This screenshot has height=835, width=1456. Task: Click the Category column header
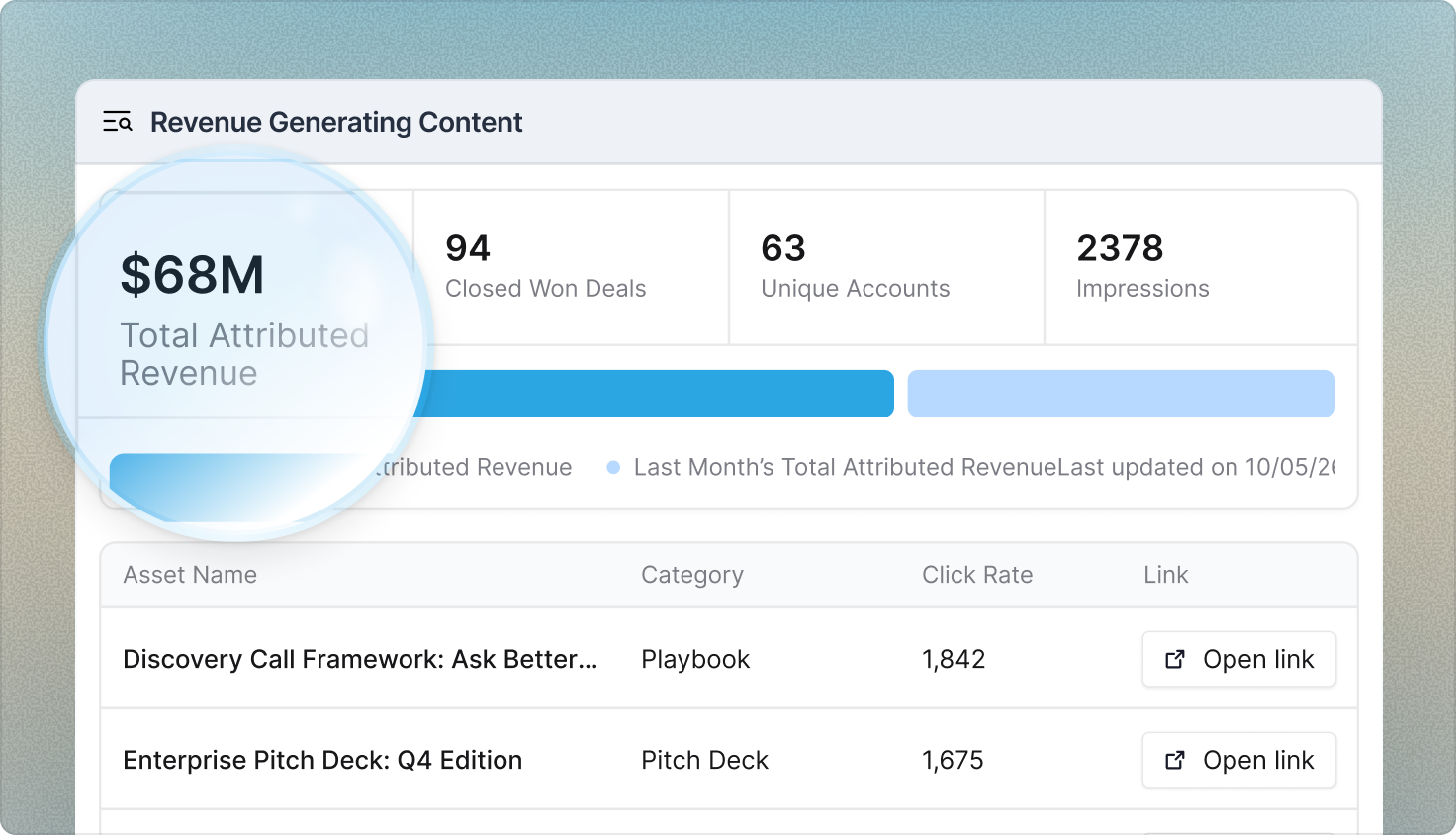coord(692,576)
